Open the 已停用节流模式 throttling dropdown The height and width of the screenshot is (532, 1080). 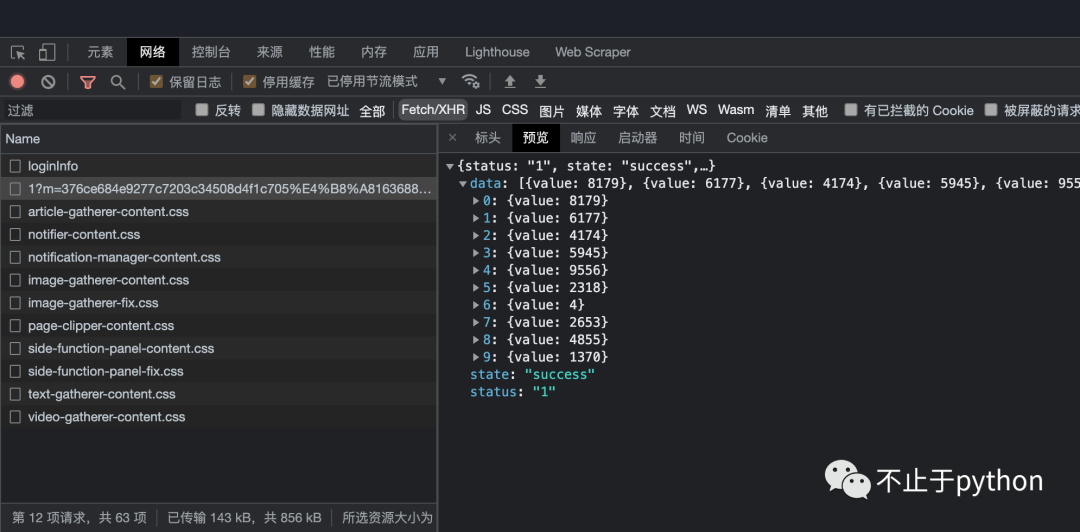(386, 82)
